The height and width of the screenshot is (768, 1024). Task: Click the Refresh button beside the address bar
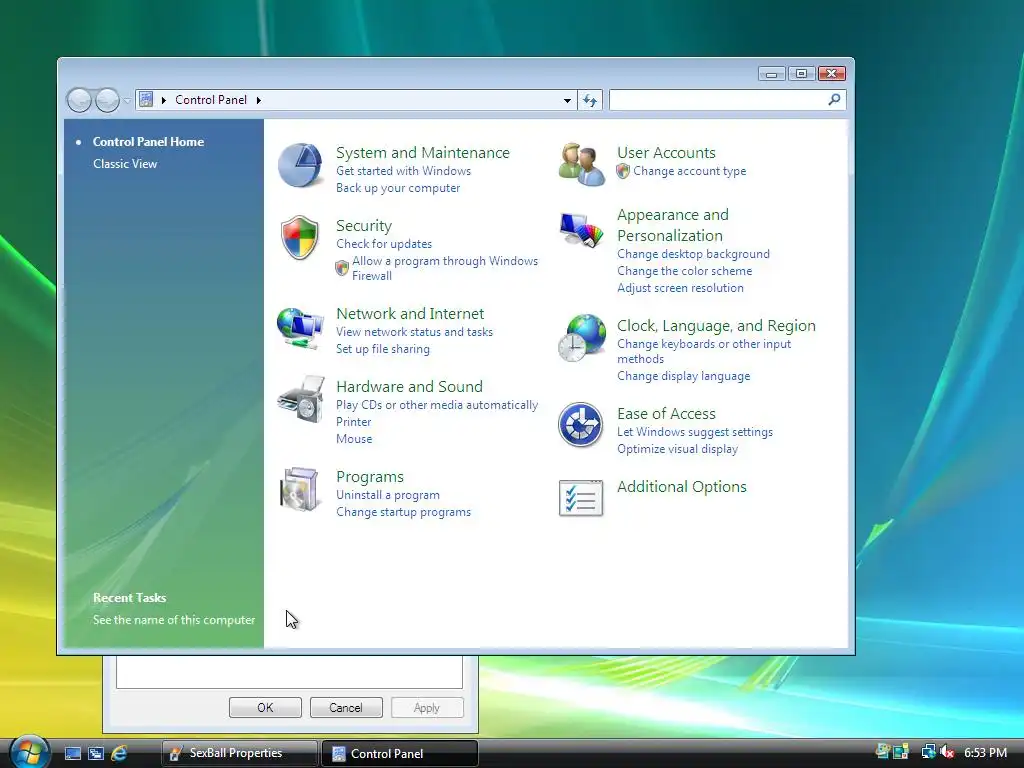click(x=590, y=100)
